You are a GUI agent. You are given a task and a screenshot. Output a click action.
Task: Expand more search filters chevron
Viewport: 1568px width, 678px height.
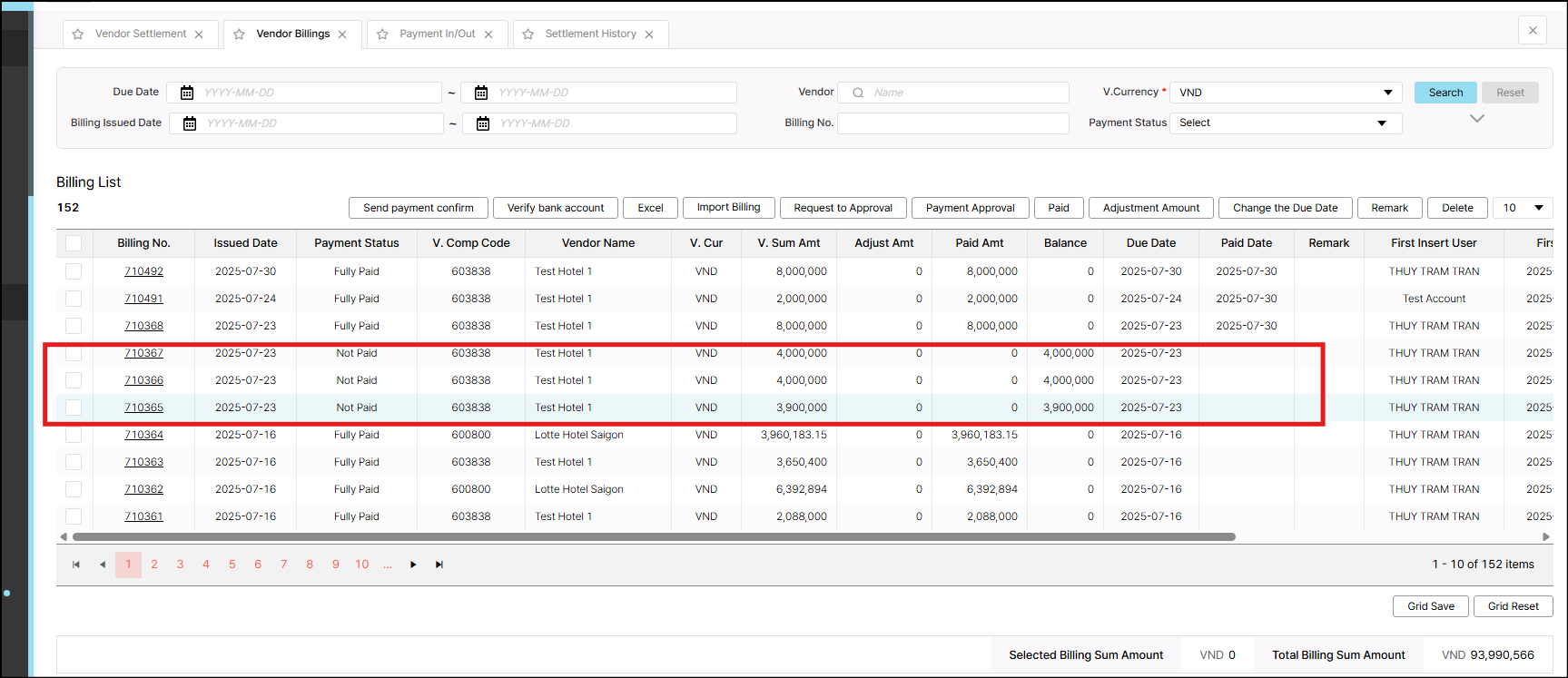[1477, 119]
